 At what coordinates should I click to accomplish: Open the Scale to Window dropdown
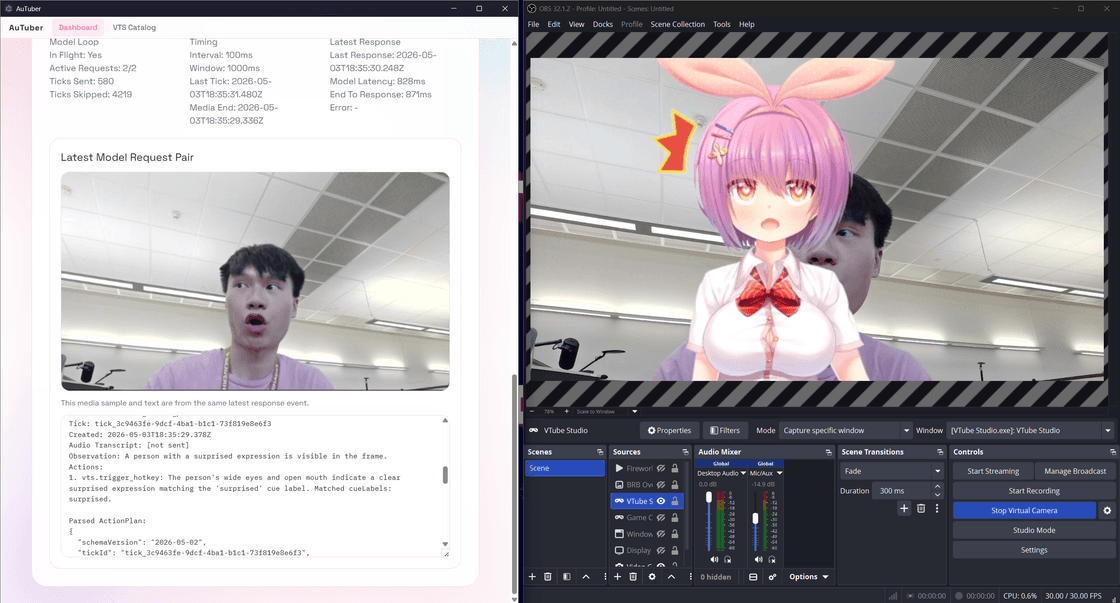click(634, 412)
